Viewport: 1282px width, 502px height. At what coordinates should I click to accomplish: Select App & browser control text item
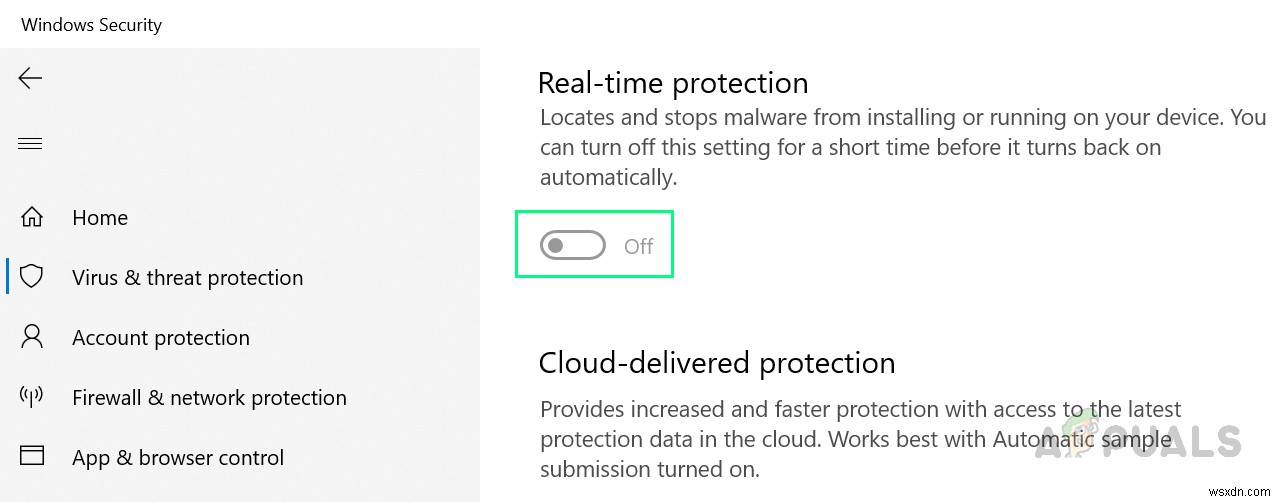pos(178,458)
